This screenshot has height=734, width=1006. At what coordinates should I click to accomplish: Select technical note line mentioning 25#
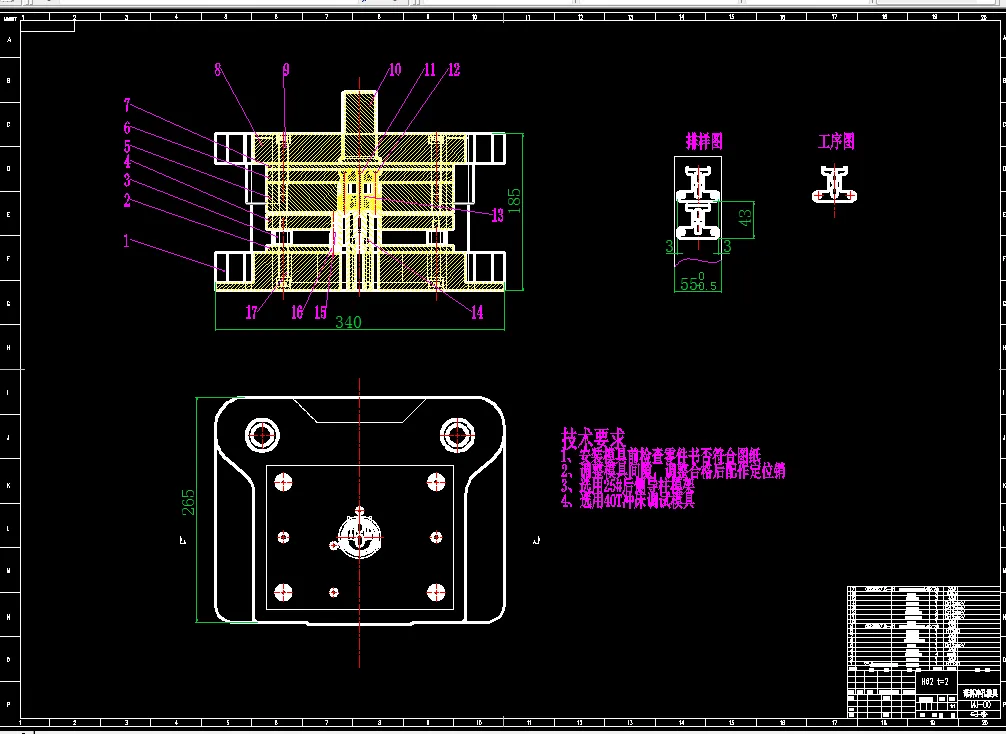(x=629, y=486)
